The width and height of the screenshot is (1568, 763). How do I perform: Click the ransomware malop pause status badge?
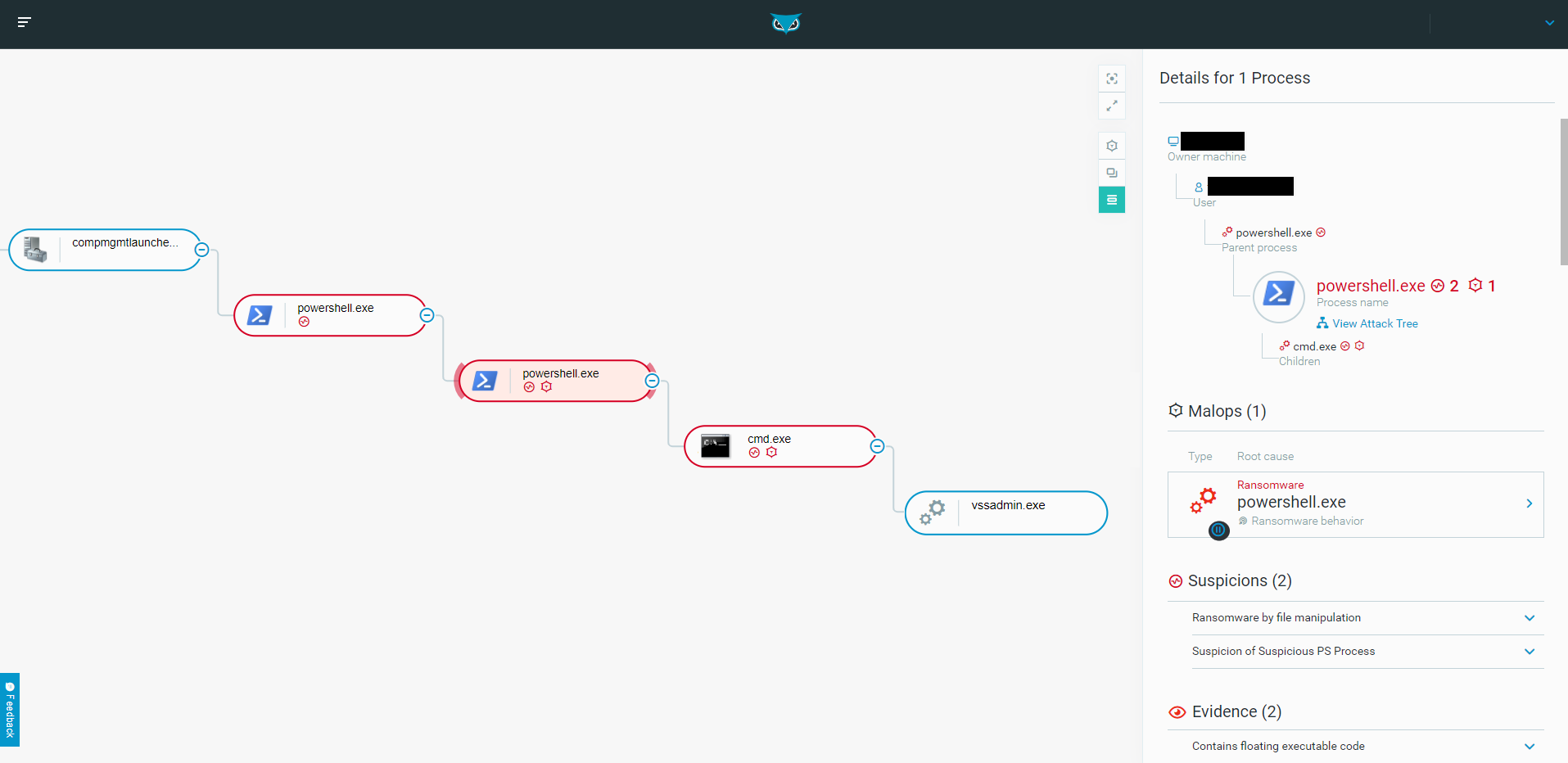[1218, 530]
